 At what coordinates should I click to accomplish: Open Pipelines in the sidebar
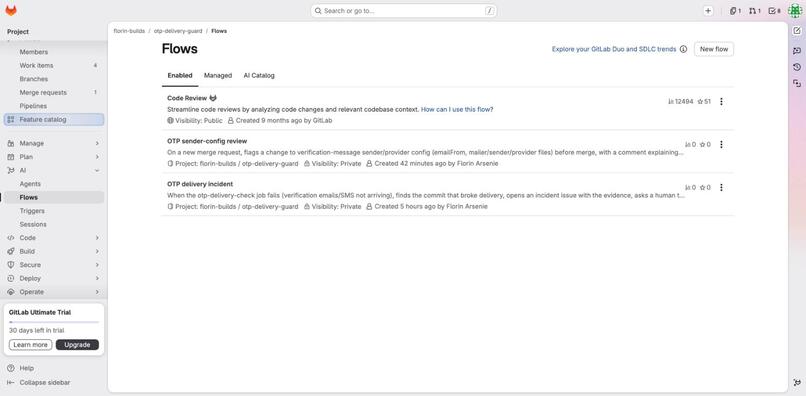pos(54,106)
